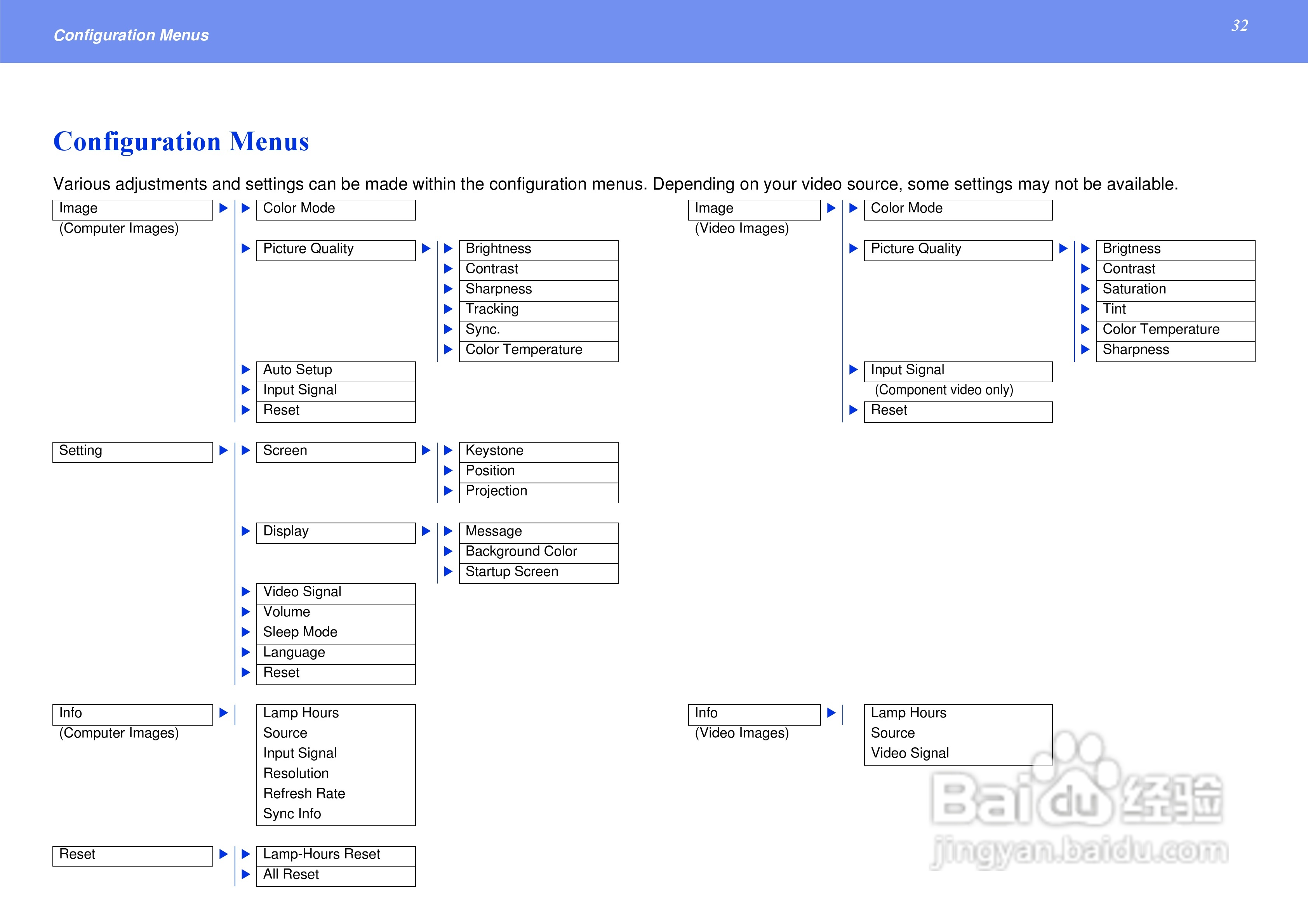This screenshot has width=1308, height=924.
Task: Click the arrow beside Background Color
Action: [x=448, y=551]
